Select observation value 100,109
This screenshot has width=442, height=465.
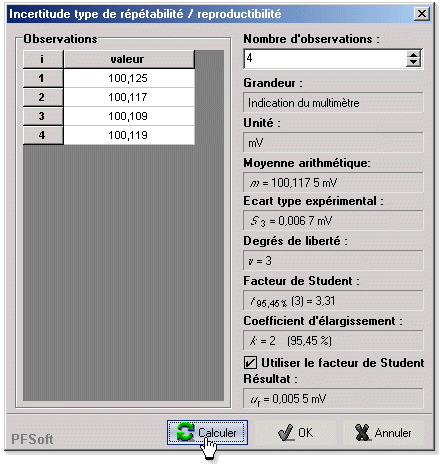tap(129, 116)
